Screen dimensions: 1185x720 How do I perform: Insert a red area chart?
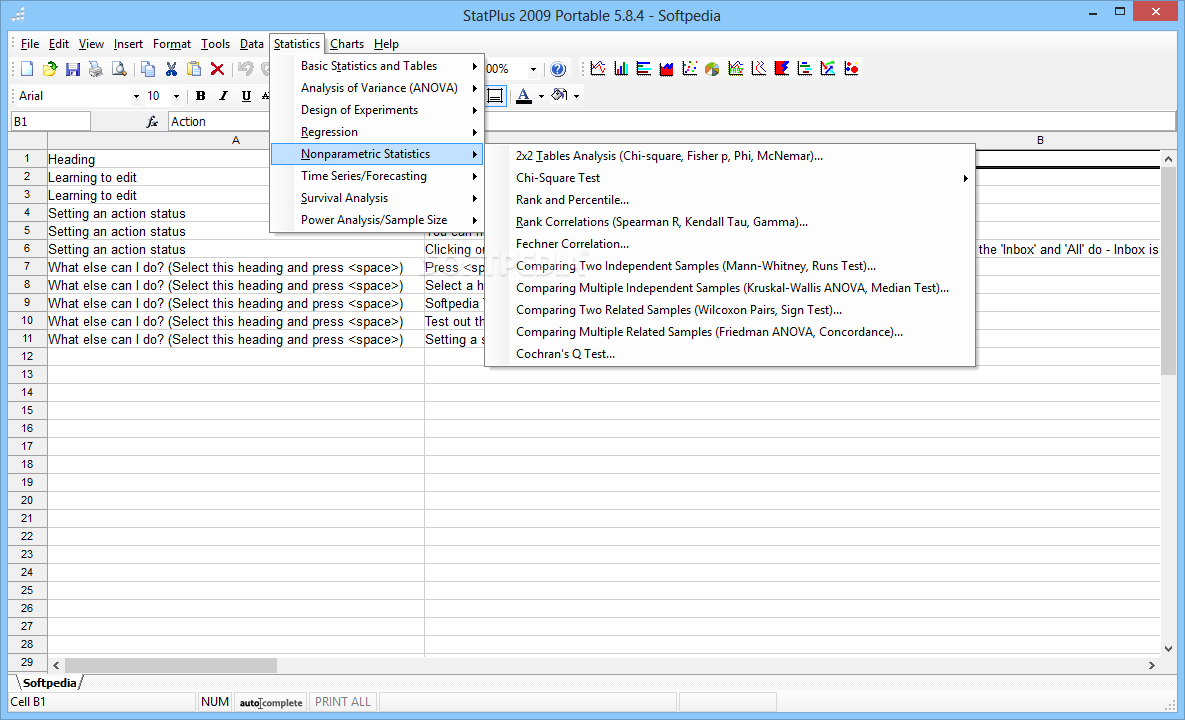tap(667, 69)
